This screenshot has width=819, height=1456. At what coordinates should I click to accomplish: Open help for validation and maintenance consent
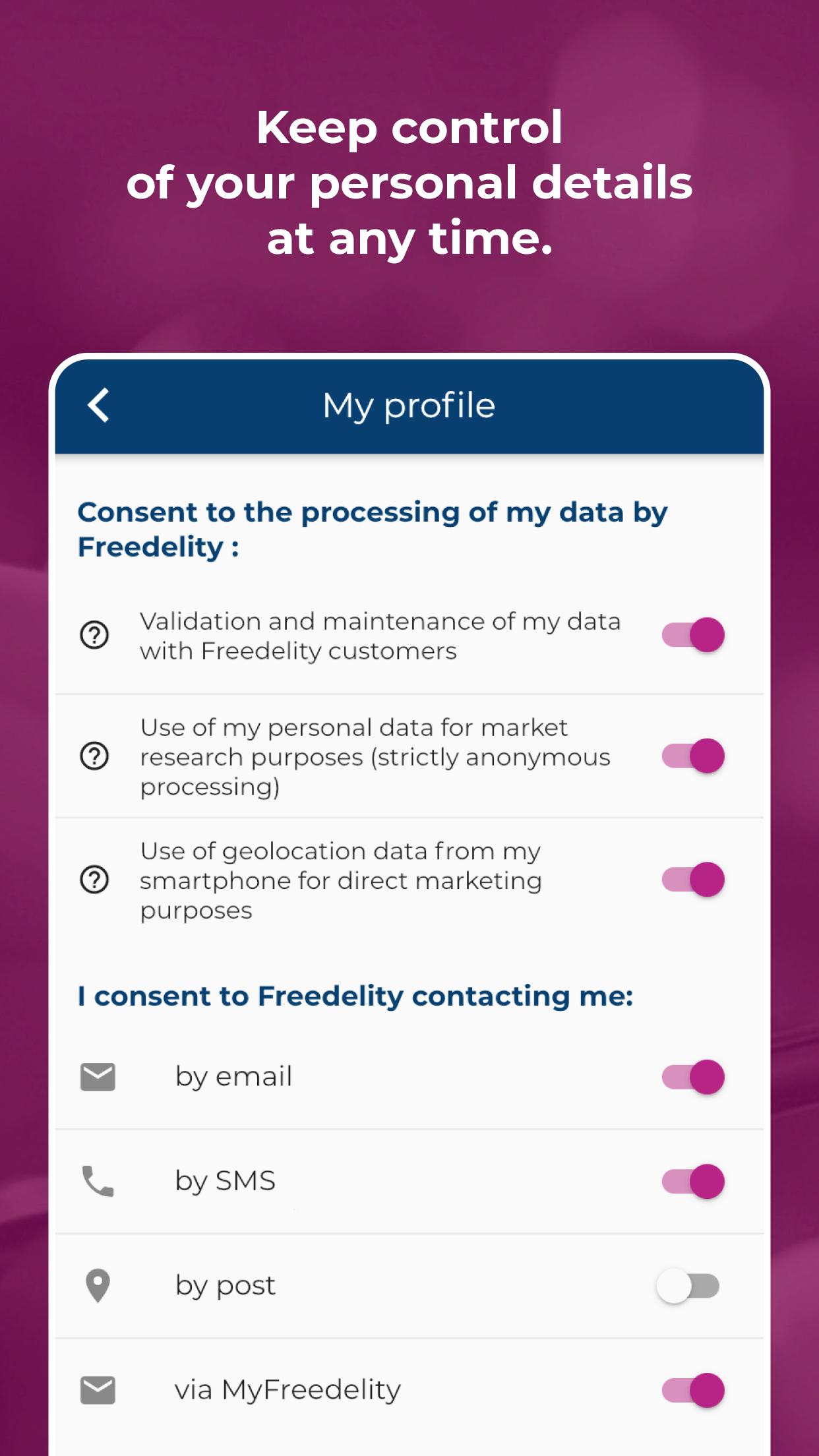pyautogui.click(x=94, y=636)
